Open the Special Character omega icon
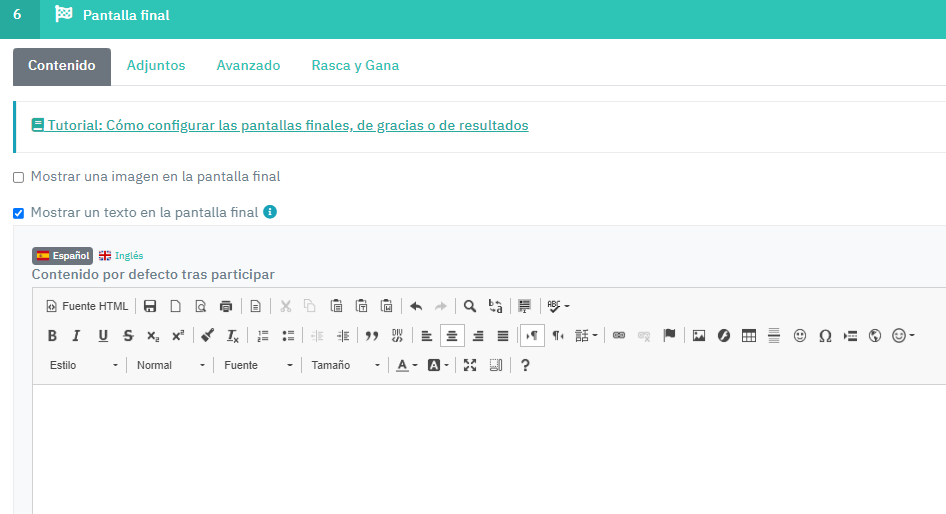The width and height of the screenshot is (946, 514). click(x=825, y=335)
